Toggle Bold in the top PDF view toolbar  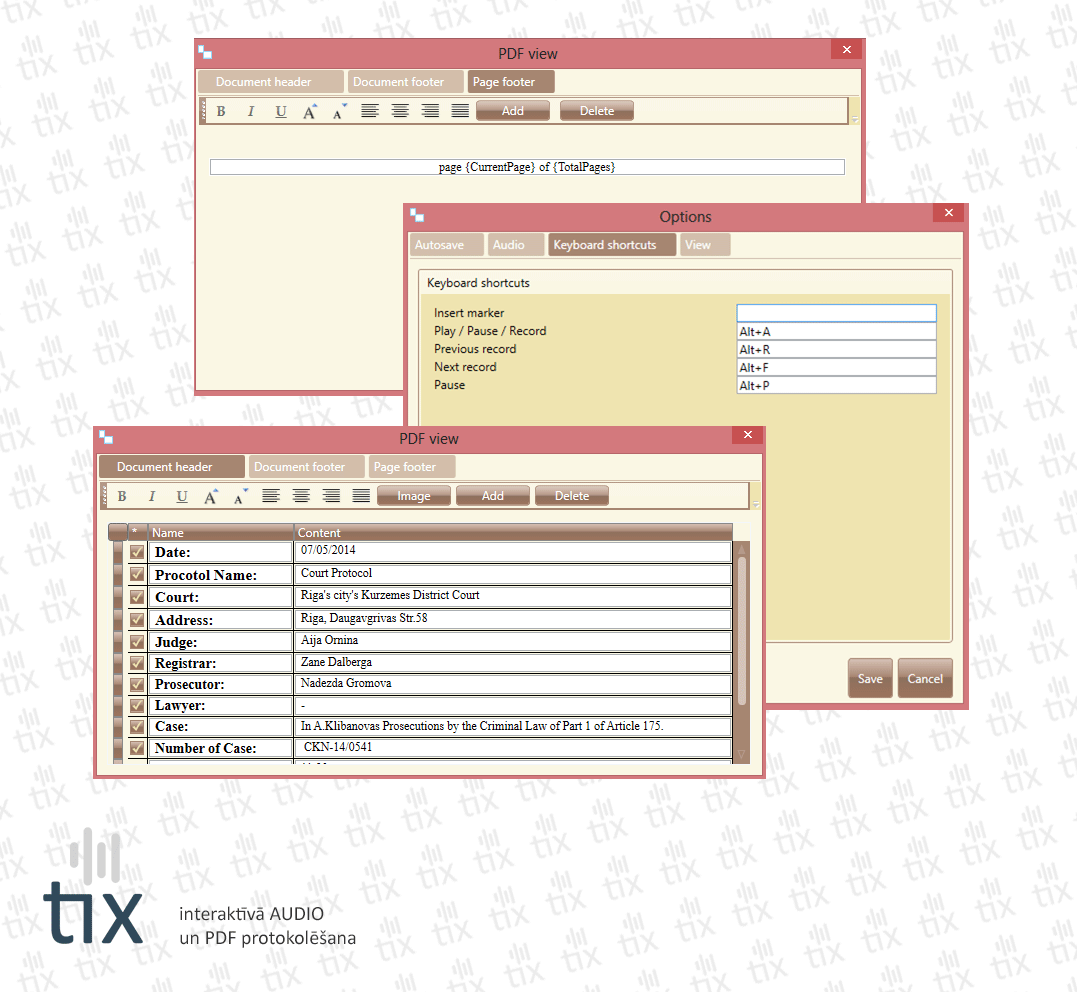[x=221, y=111]
